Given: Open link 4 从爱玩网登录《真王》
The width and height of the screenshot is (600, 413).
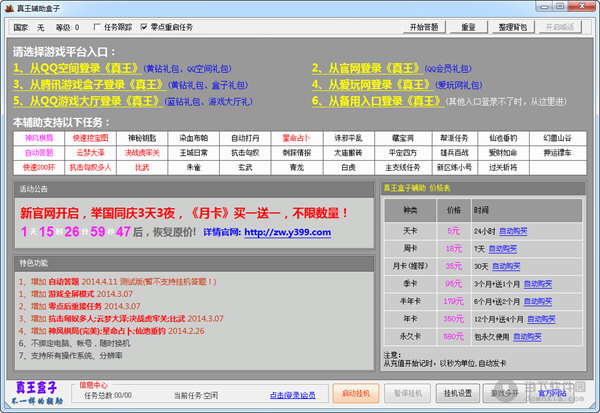Looking at the screenshot, I should coord(372,85).
